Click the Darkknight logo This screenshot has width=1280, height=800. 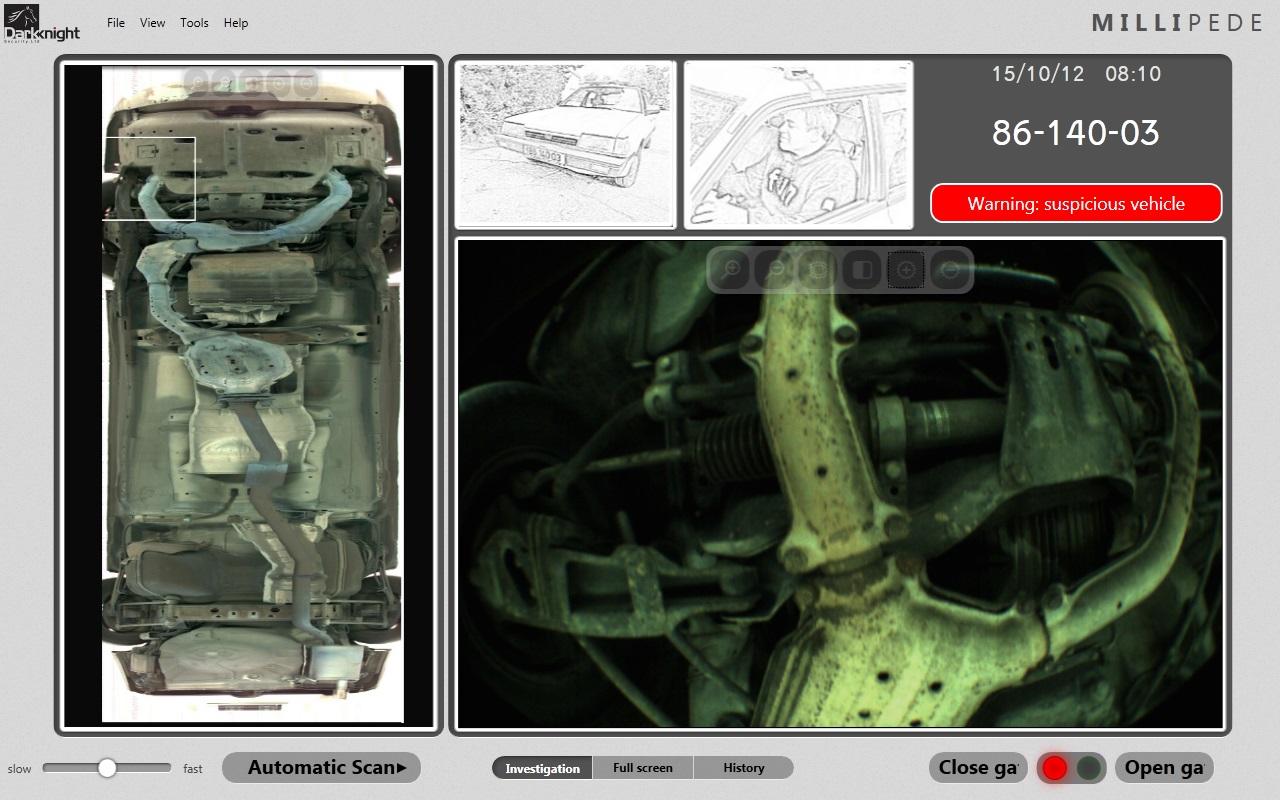point(41,24)
